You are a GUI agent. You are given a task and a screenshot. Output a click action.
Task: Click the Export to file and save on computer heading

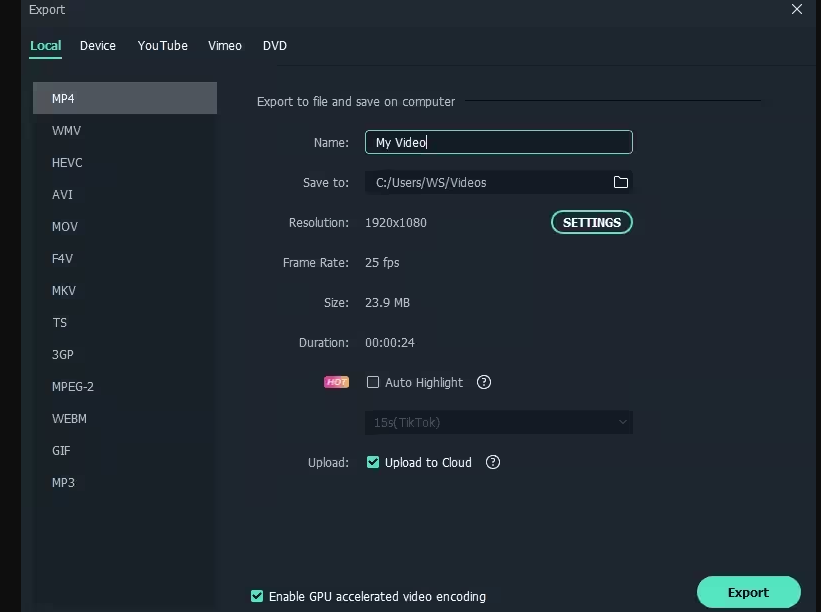356,102
